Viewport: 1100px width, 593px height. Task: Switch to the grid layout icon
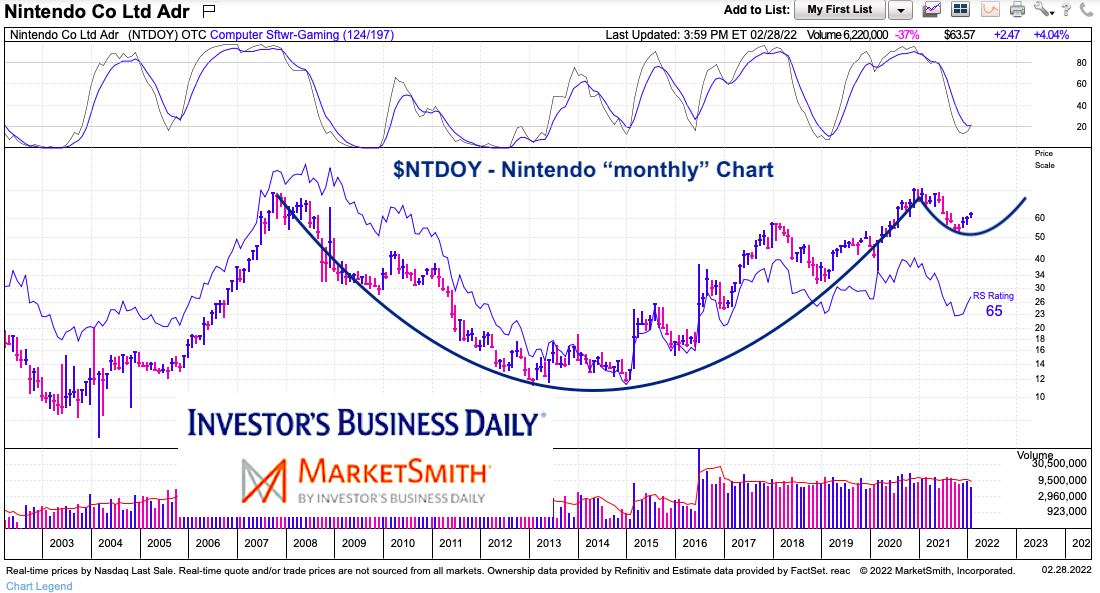coord(960,10)
